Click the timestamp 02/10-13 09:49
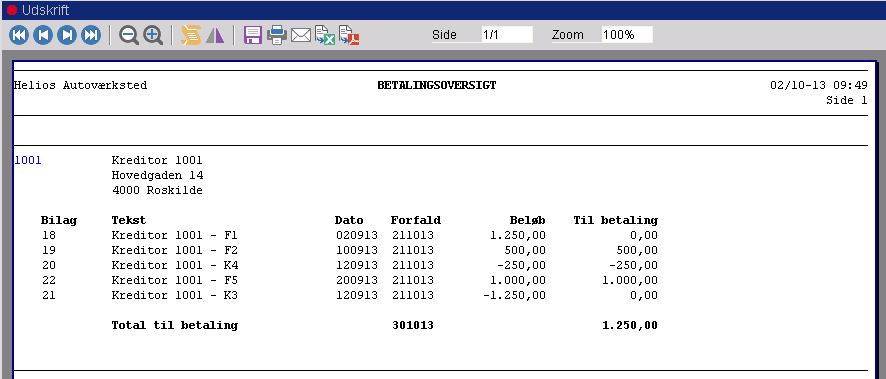Screen dimensions: 886x379 [819, 85]
